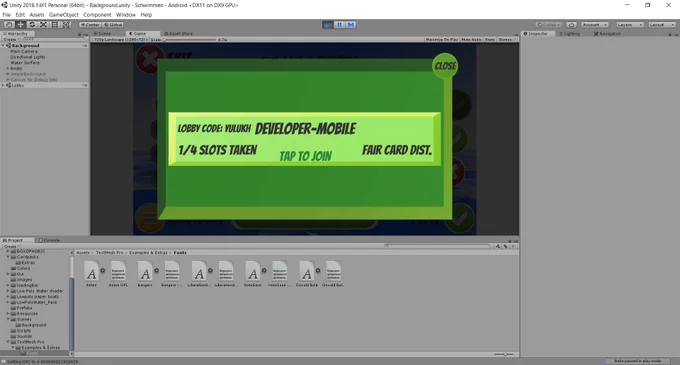Open the Layout dropdown

tap(662, 25)
